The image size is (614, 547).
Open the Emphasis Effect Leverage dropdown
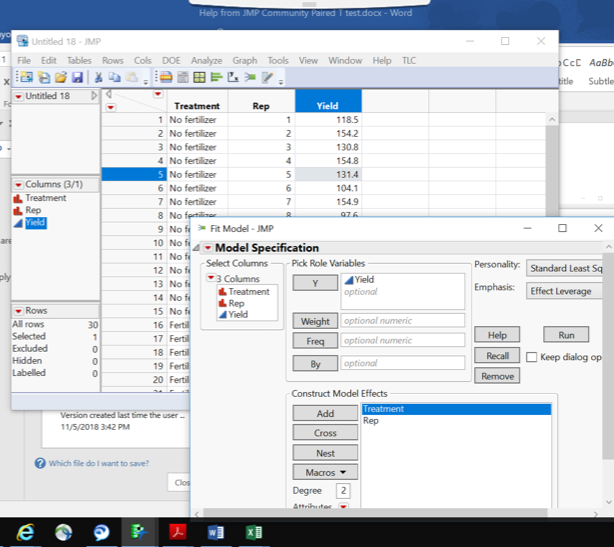(x=564, y=291)
